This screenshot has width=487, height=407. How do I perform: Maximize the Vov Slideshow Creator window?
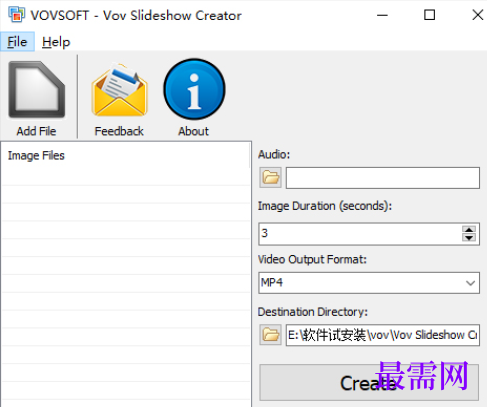pos(429,15)
